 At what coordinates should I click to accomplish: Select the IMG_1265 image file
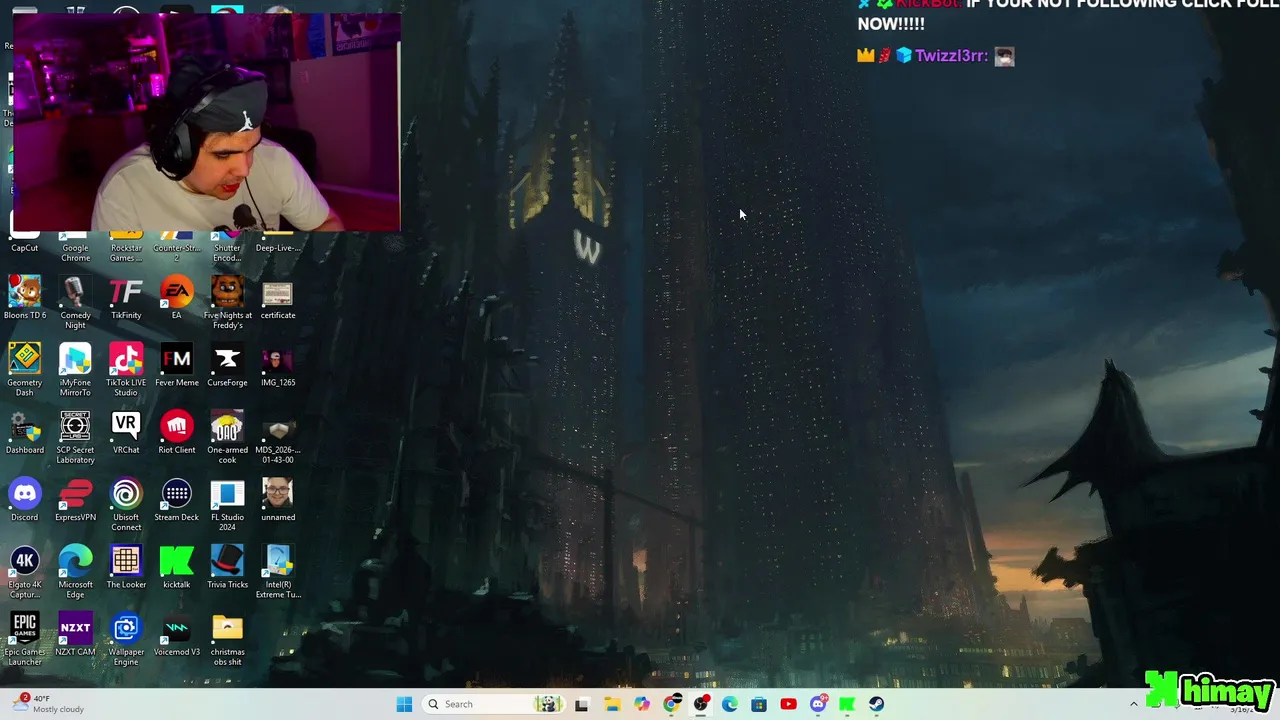pos(278,366)
